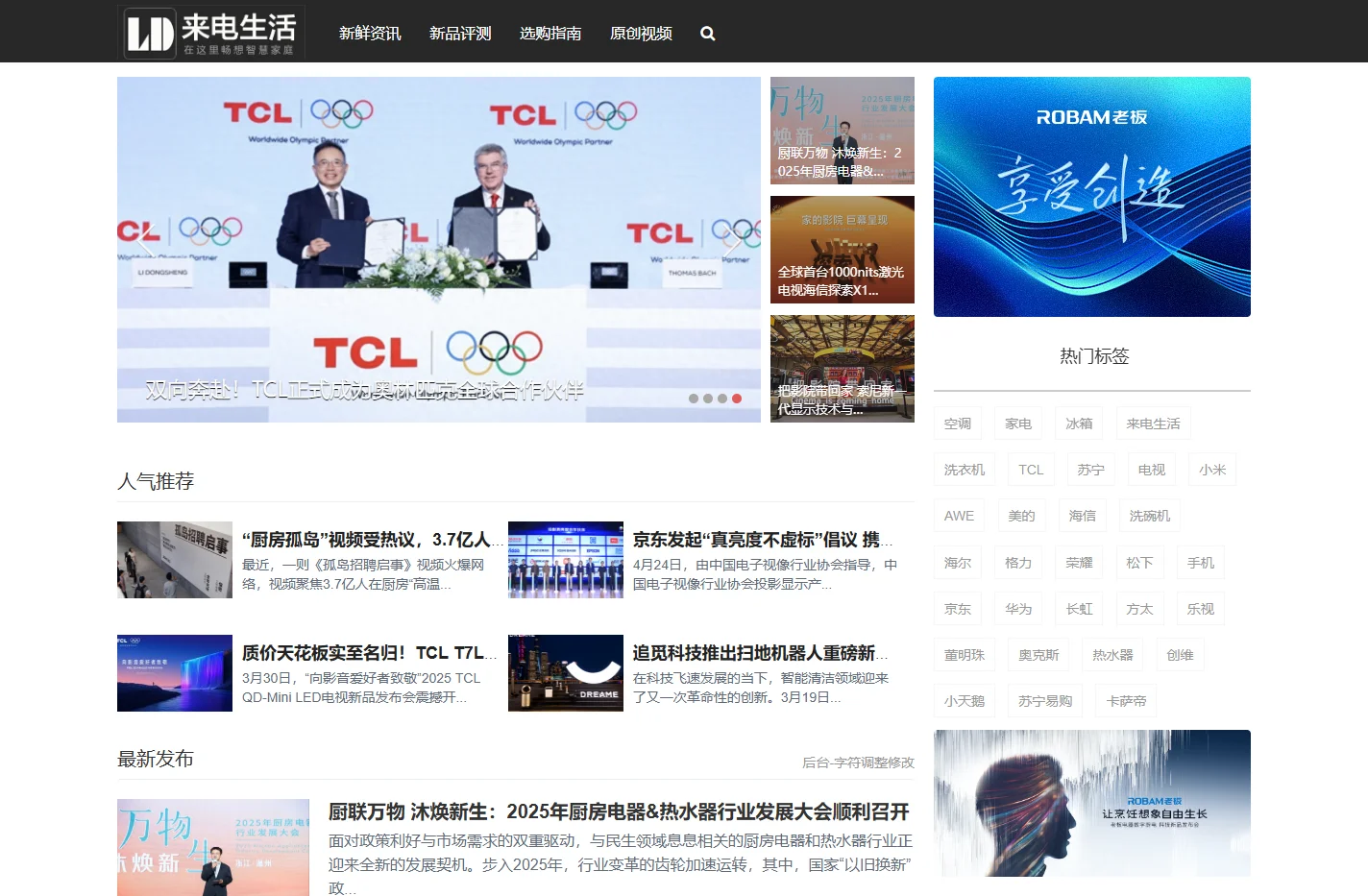The height and width of the screenshot is (896, 1368).
Task: Open the 小天鹅 tag
Action: (965, 701)
